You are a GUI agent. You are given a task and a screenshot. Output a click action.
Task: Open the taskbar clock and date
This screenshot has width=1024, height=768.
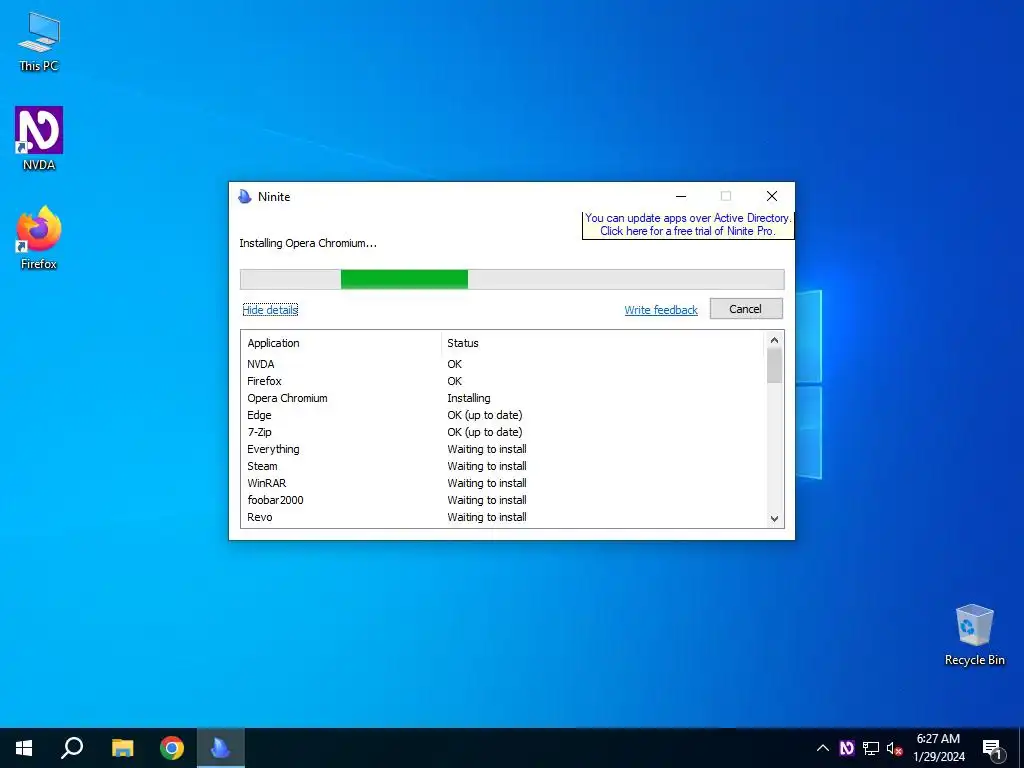938,748
